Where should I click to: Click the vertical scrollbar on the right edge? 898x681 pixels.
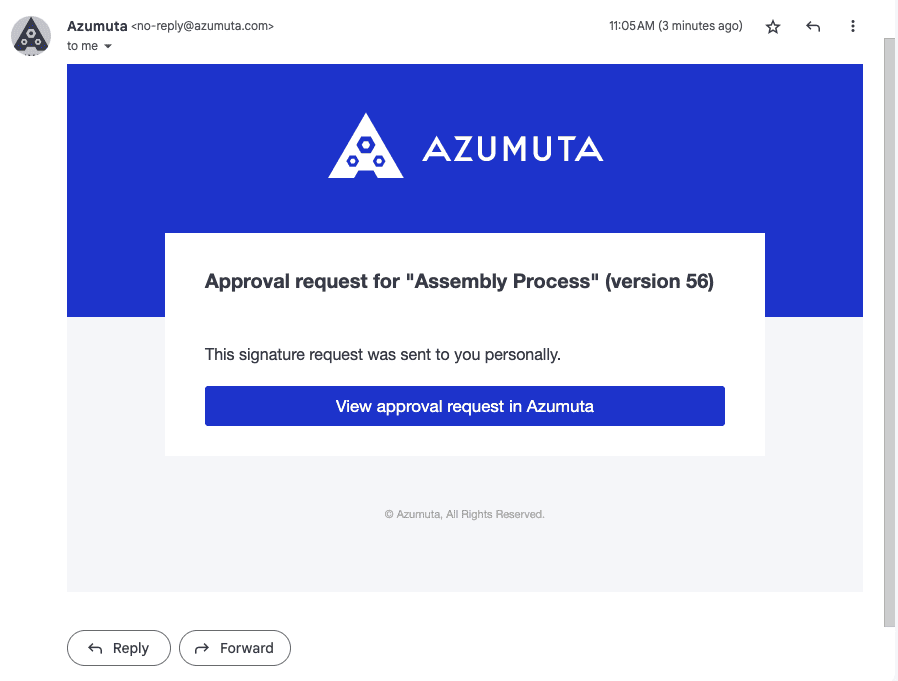pyautogui.click(x=889, y=330)
